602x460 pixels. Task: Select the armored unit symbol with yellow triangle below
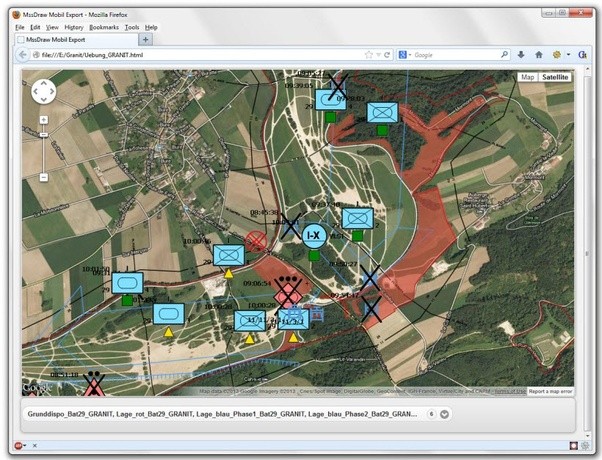(169, 314)
